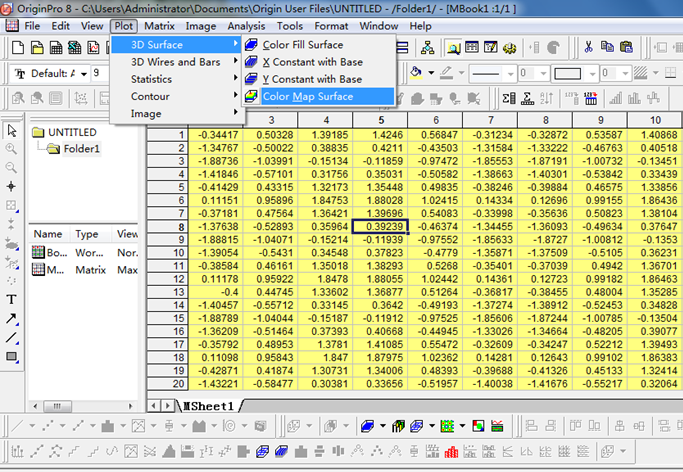Click row header 12
The image size is (683, 472).
pos(168,279)
